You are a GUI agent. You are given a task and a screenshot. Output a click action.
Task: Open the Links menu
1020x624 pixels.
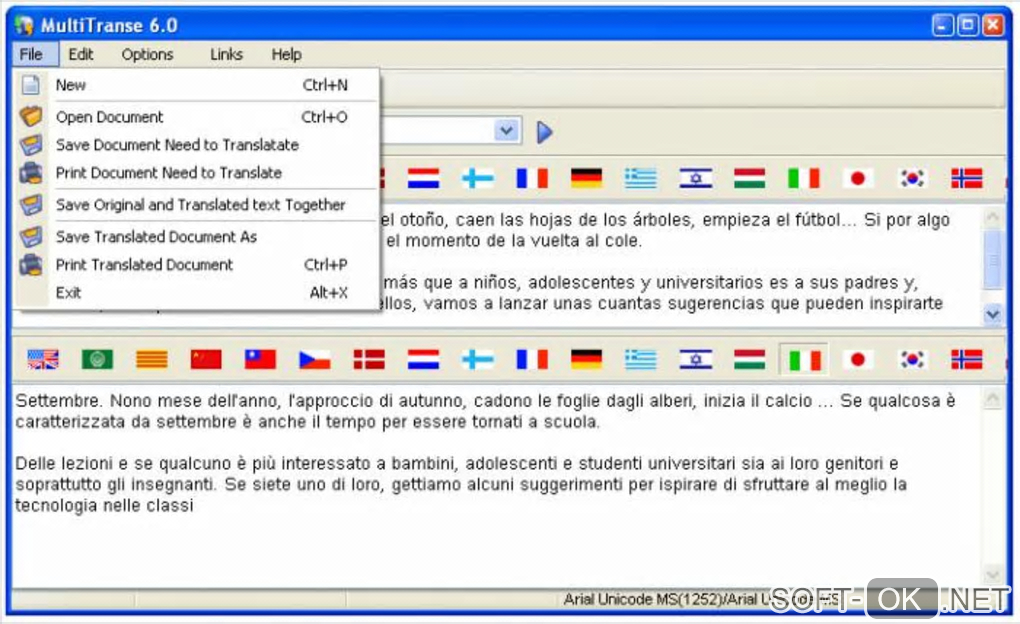[x=226, y=55]
